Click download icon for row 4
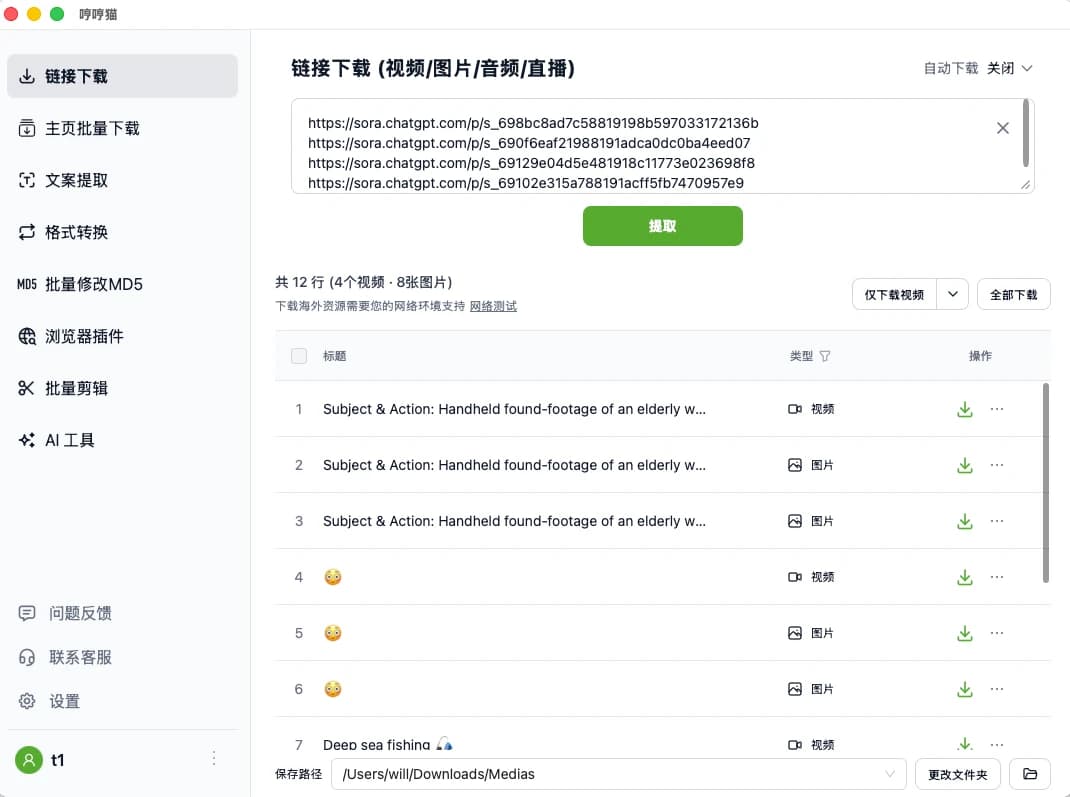1070x797 pixels. coord(964,577)
